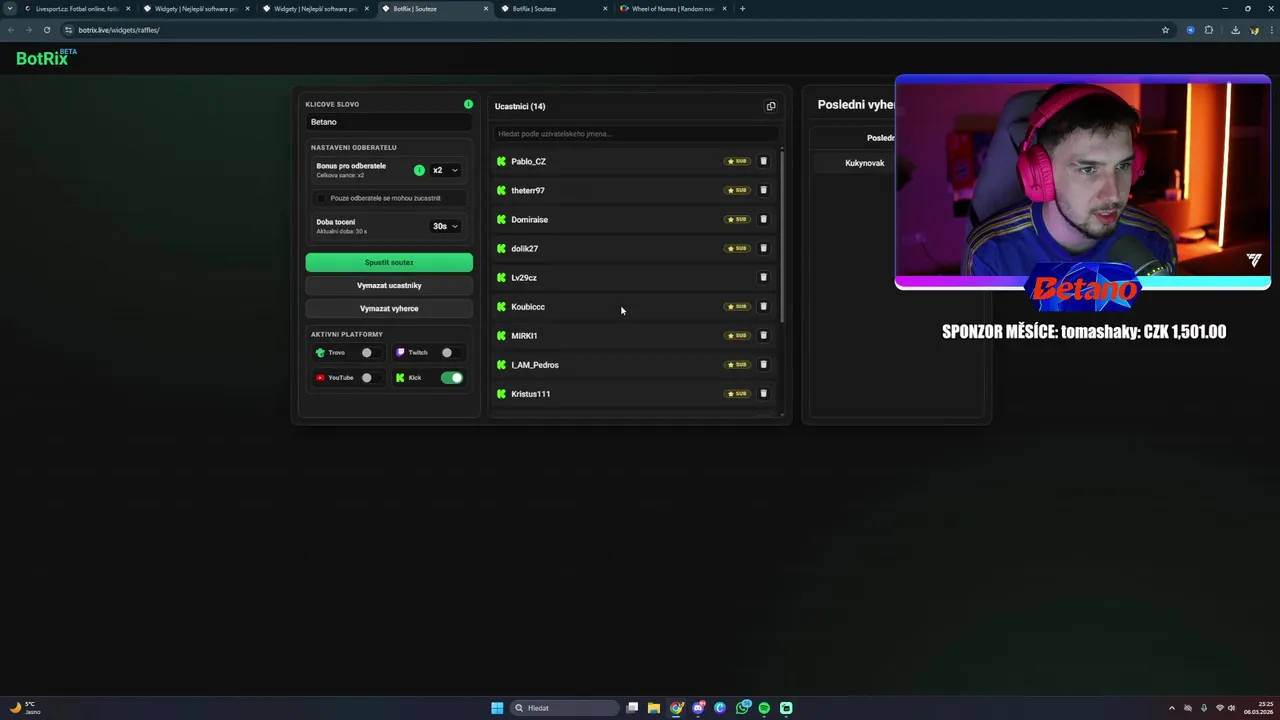Show info icon for Bonus pro odberatele
The width and height of the screenshot is (1280, 720).
coord(419,170)
